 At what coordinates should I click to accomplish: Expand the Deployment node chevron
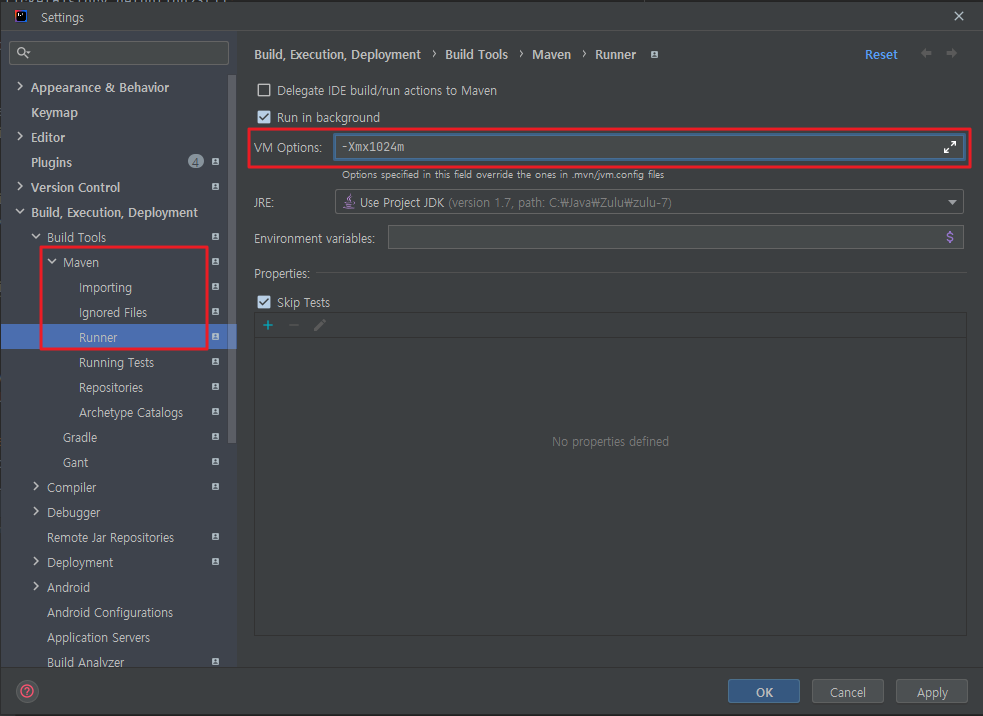[36, 562]
